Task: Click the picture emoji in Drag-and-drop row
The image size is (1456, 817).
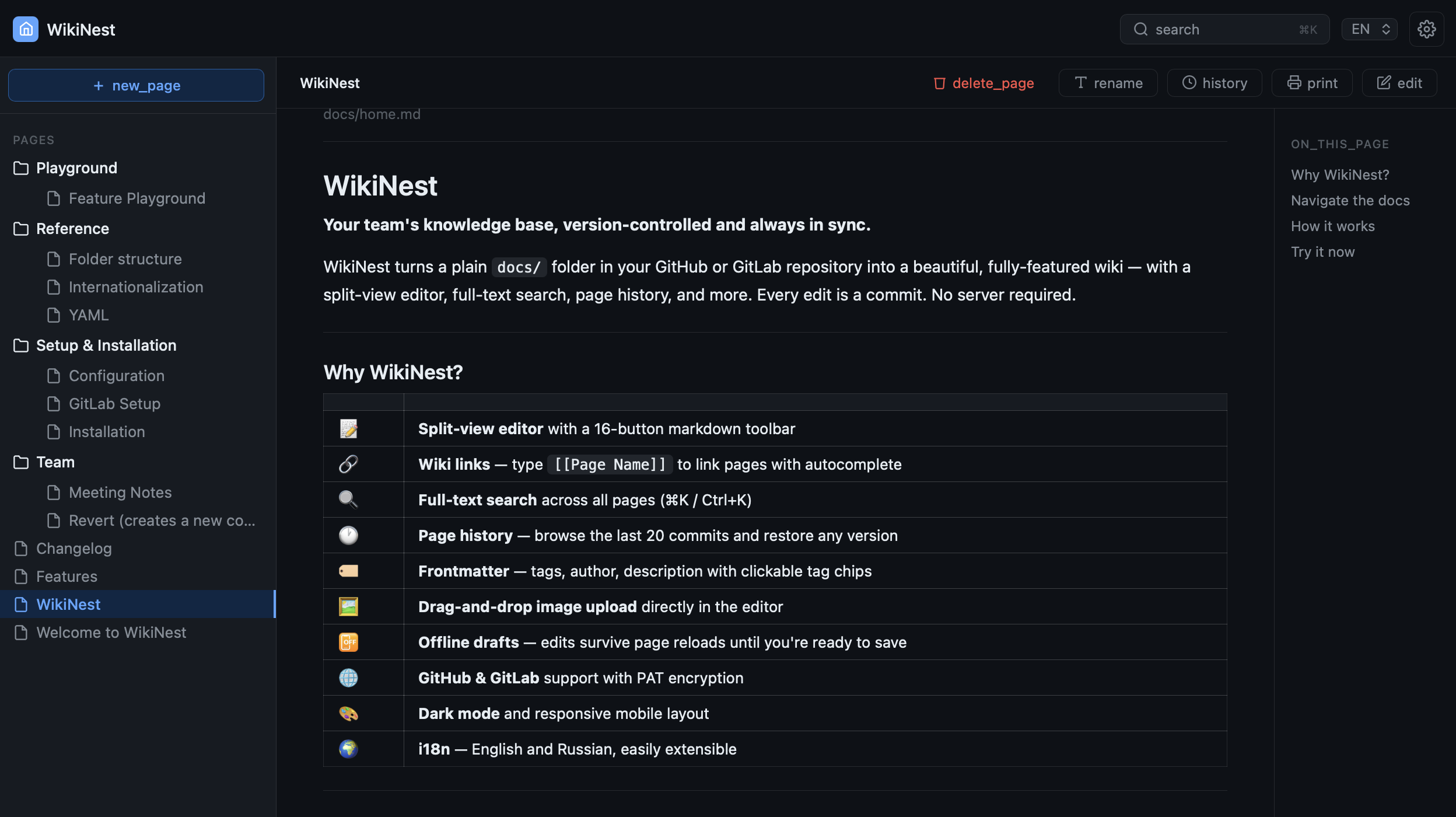Action: point(348,607)
